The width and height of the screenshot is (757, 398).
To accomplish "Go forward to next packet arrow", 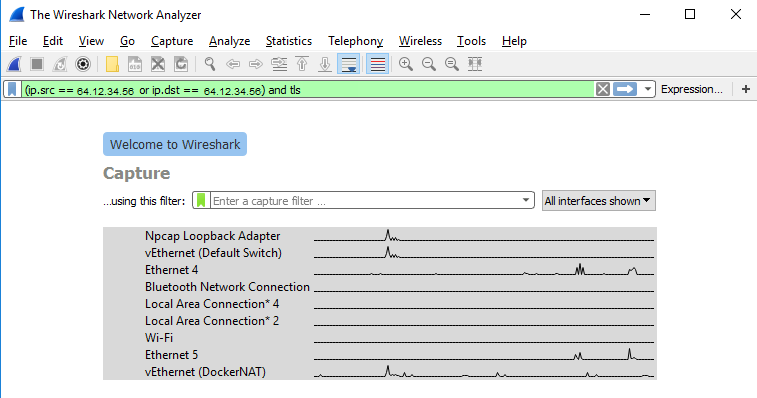I will click(256, 64).
